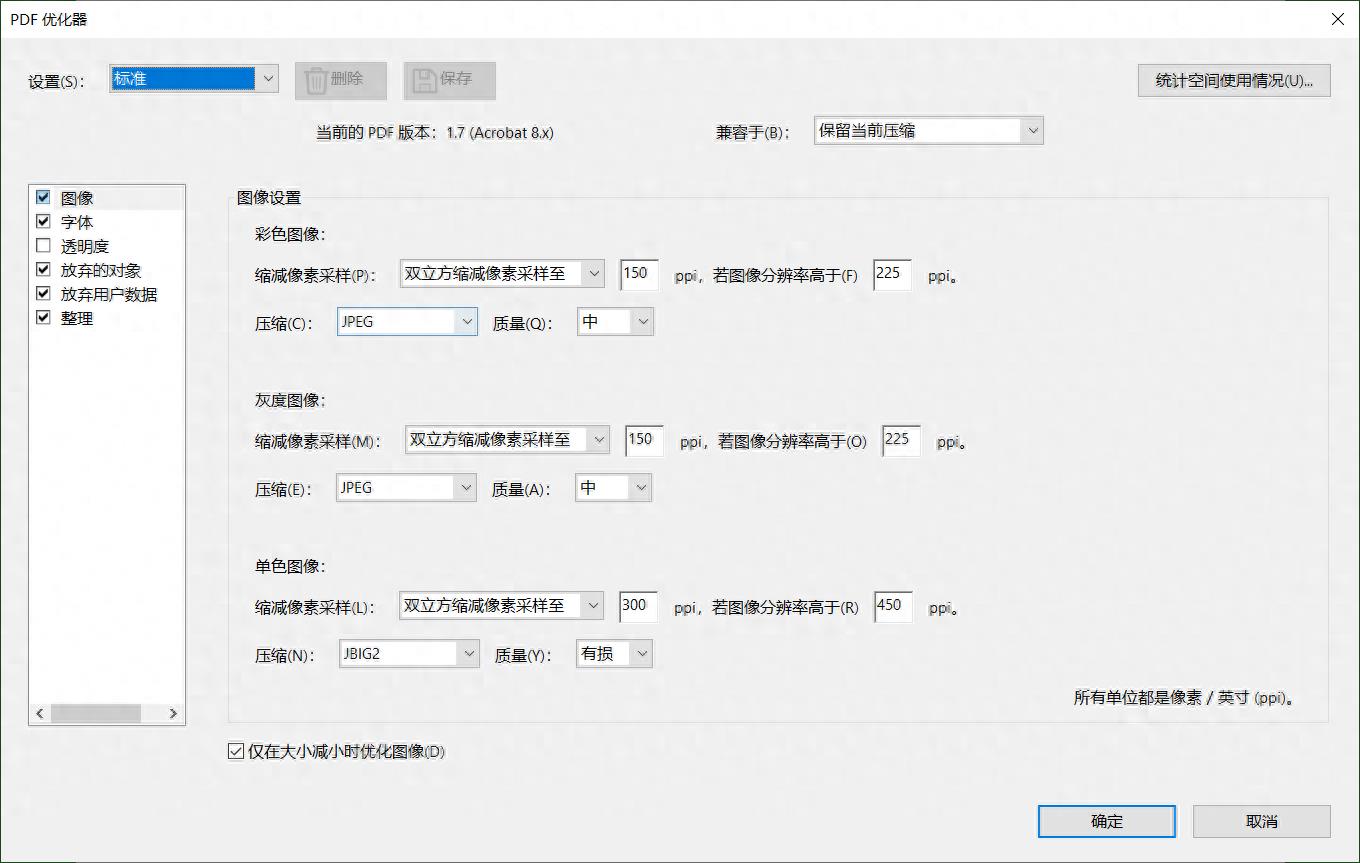Click the 取消 button
1360x863 pixels.
pos(1262,821)
